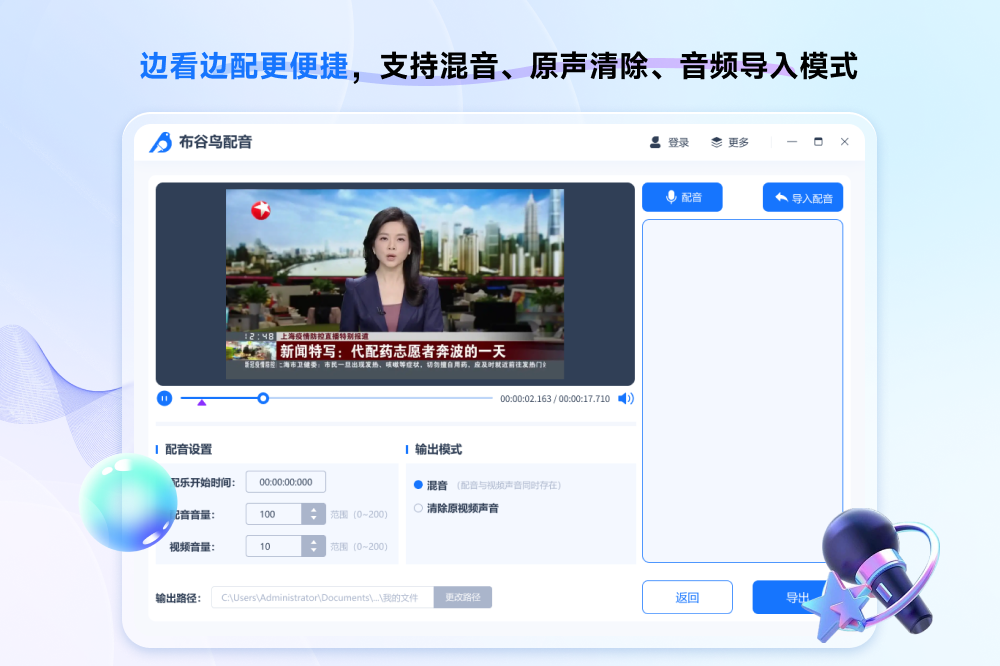The image size is (1000, 666).
Task: Start recording with 配音 microphone button
Action: (x=682, y=197)
